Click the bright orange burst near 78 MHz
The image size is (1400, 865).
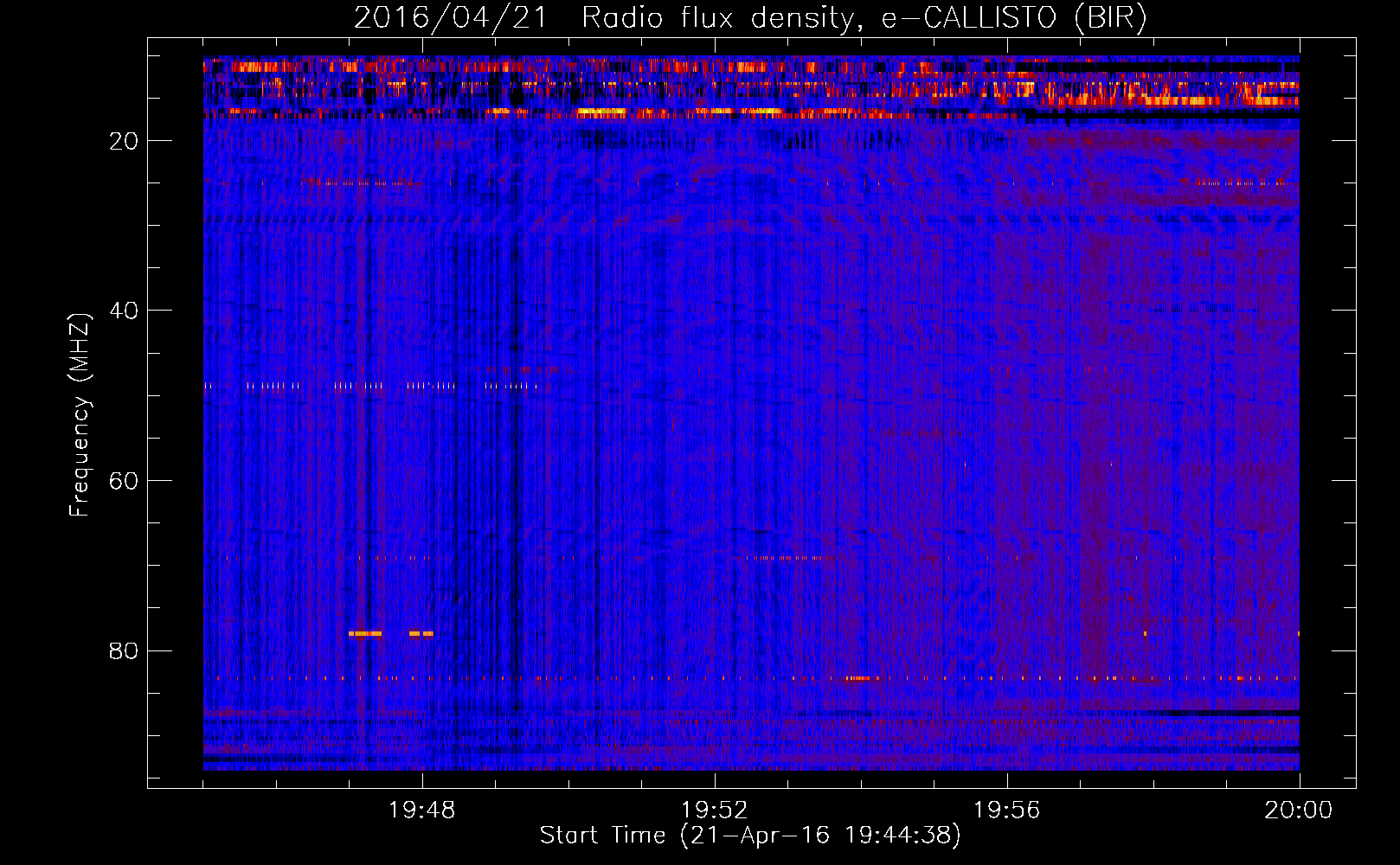(365, 634)
